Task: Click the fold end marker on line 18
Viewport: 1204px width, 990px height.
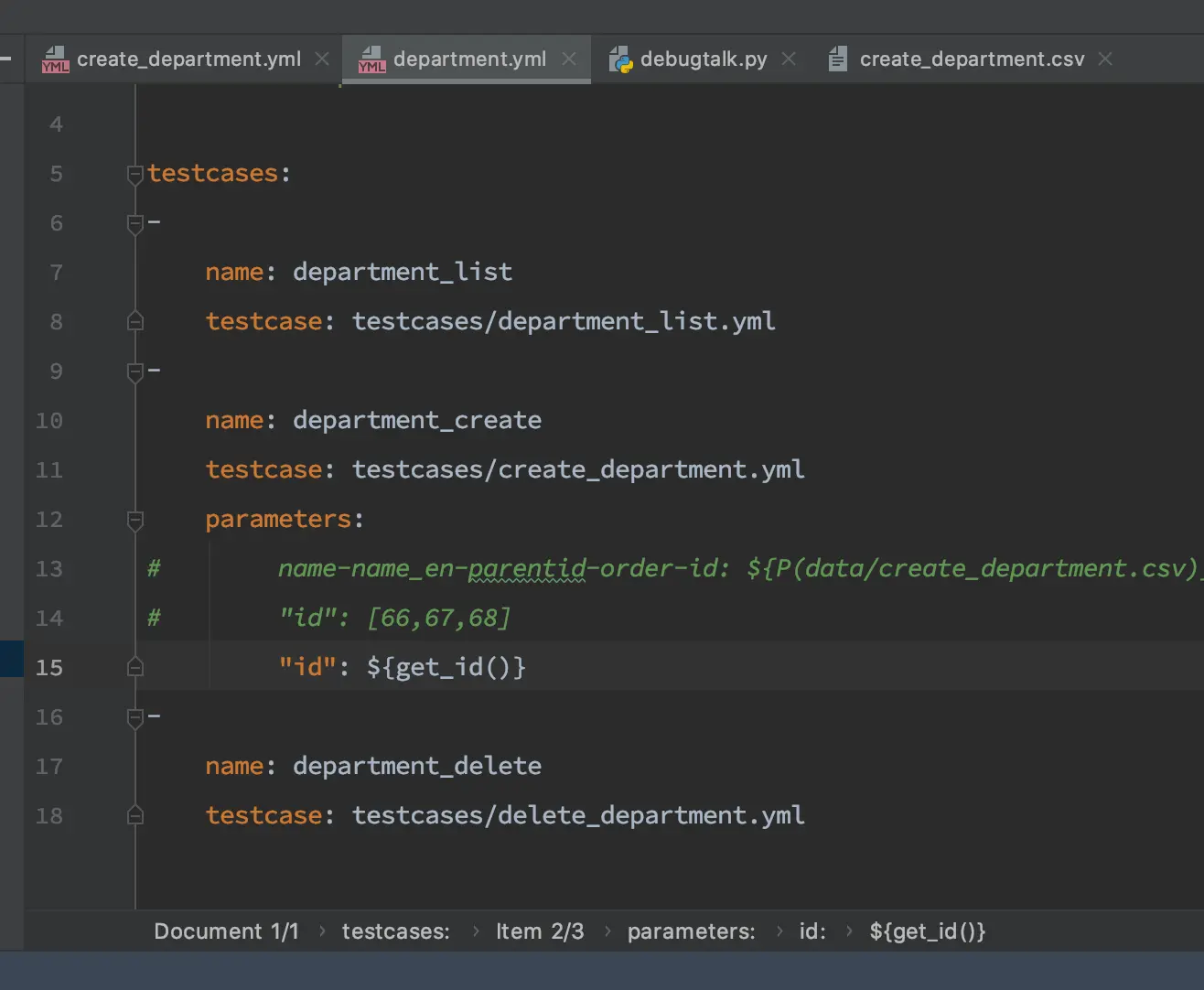Action: pyautogui.click(x=135, y=815)
